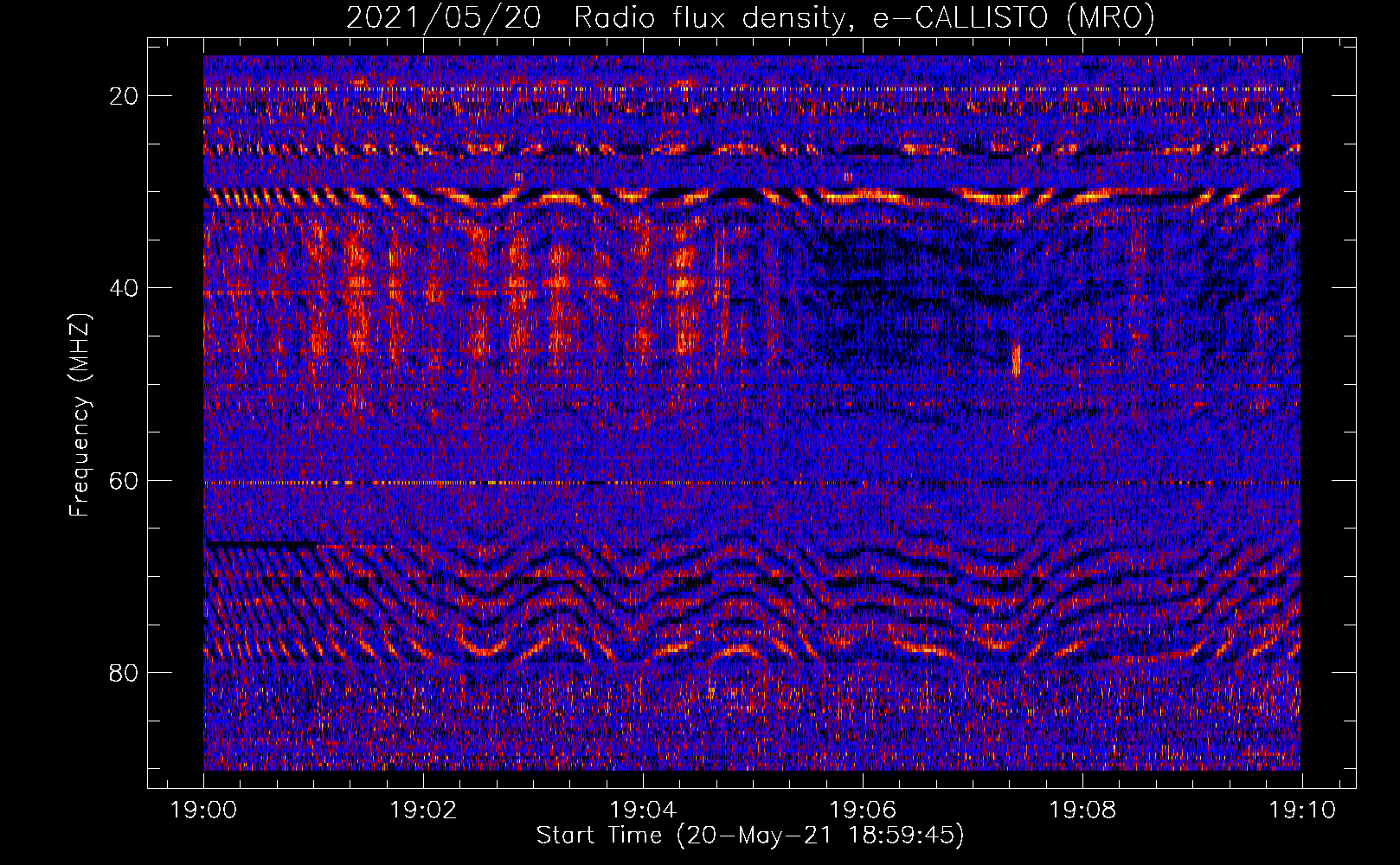
Task: Click the '20' frequency tick label
Action: [x=124, y=96]
